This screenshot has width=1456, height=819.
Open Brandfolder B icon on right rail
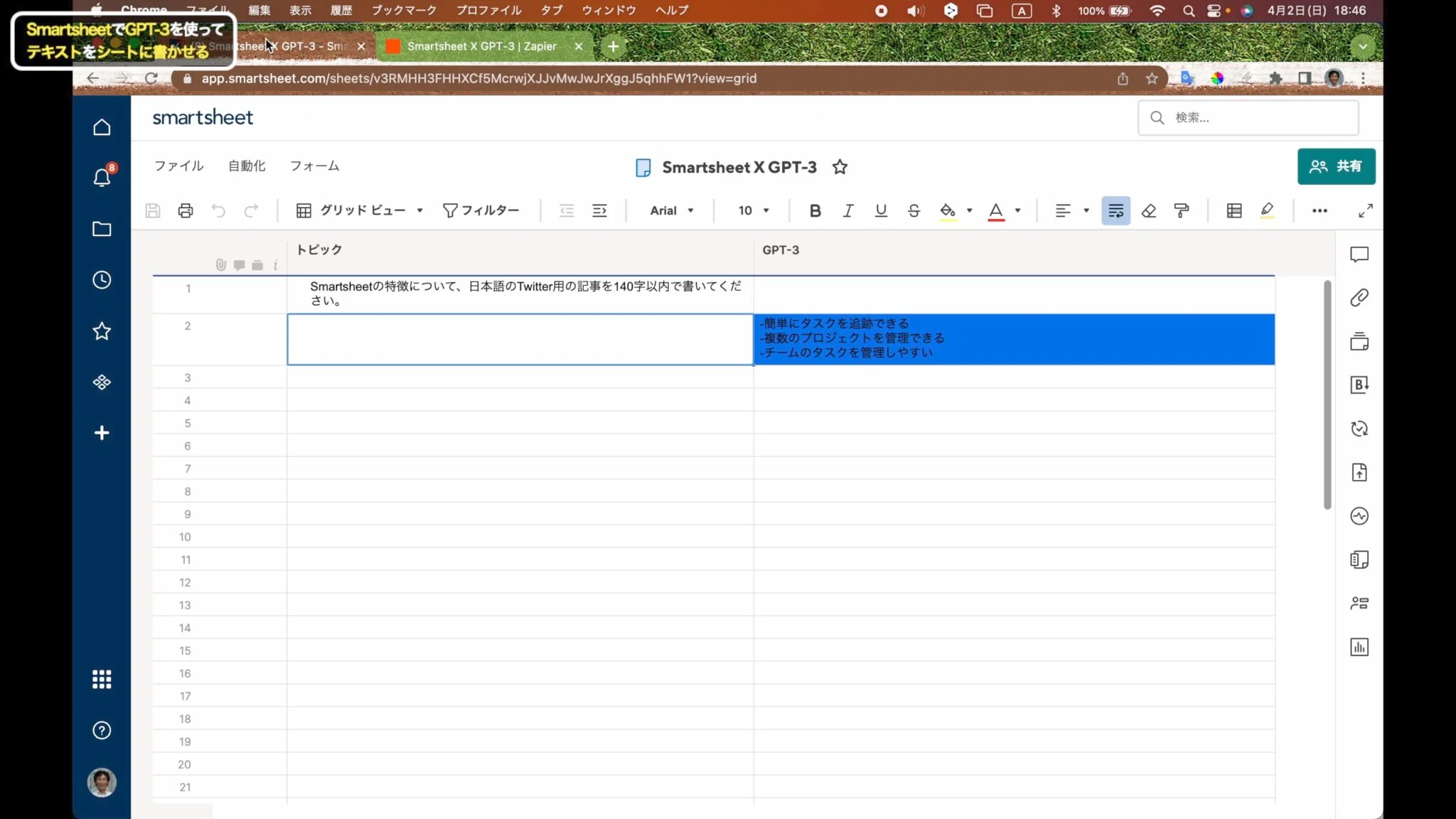[1359, 385]
